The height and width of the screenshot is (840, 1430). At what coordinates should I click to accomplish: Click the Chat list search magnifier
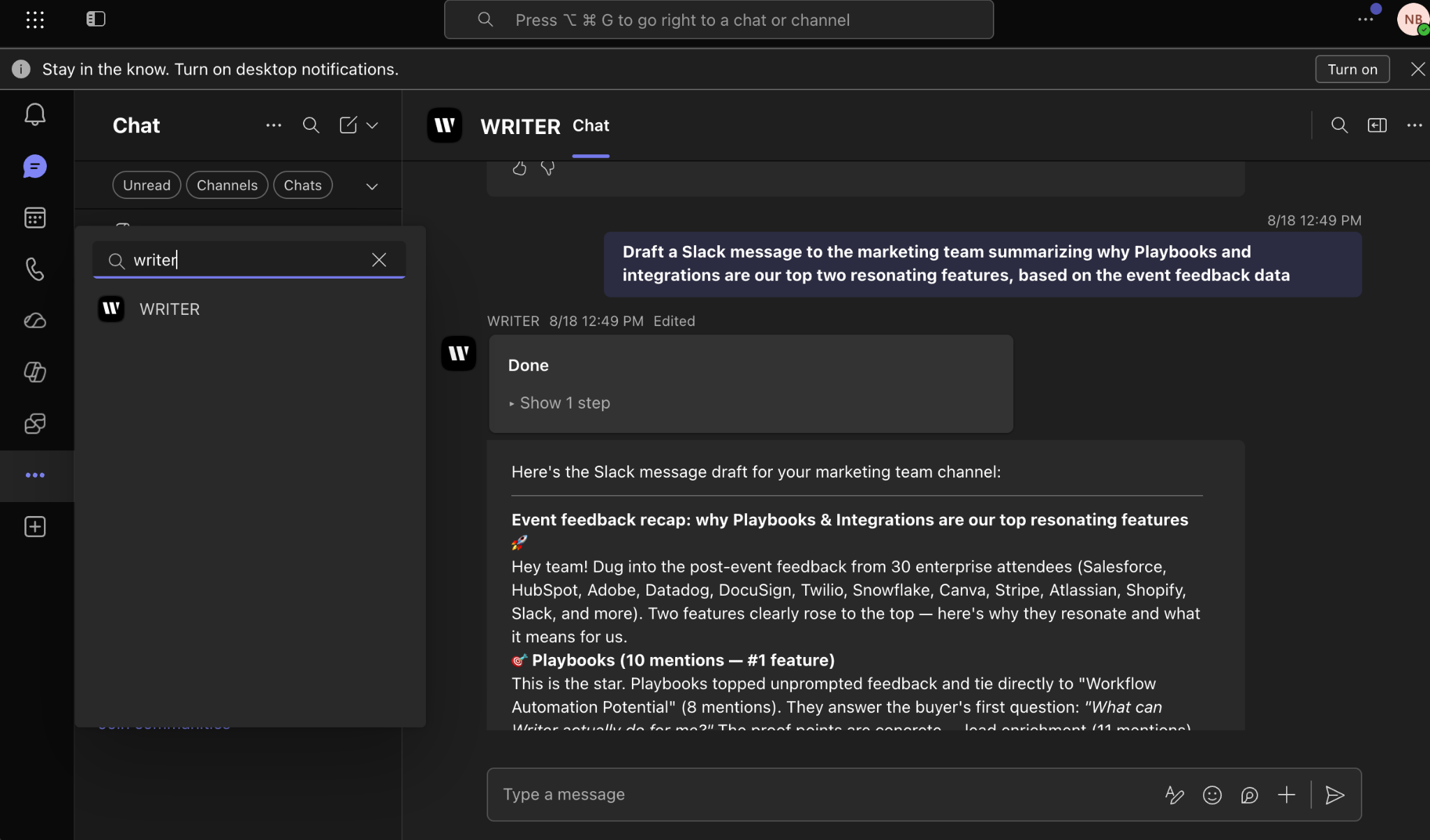[311, 125]
